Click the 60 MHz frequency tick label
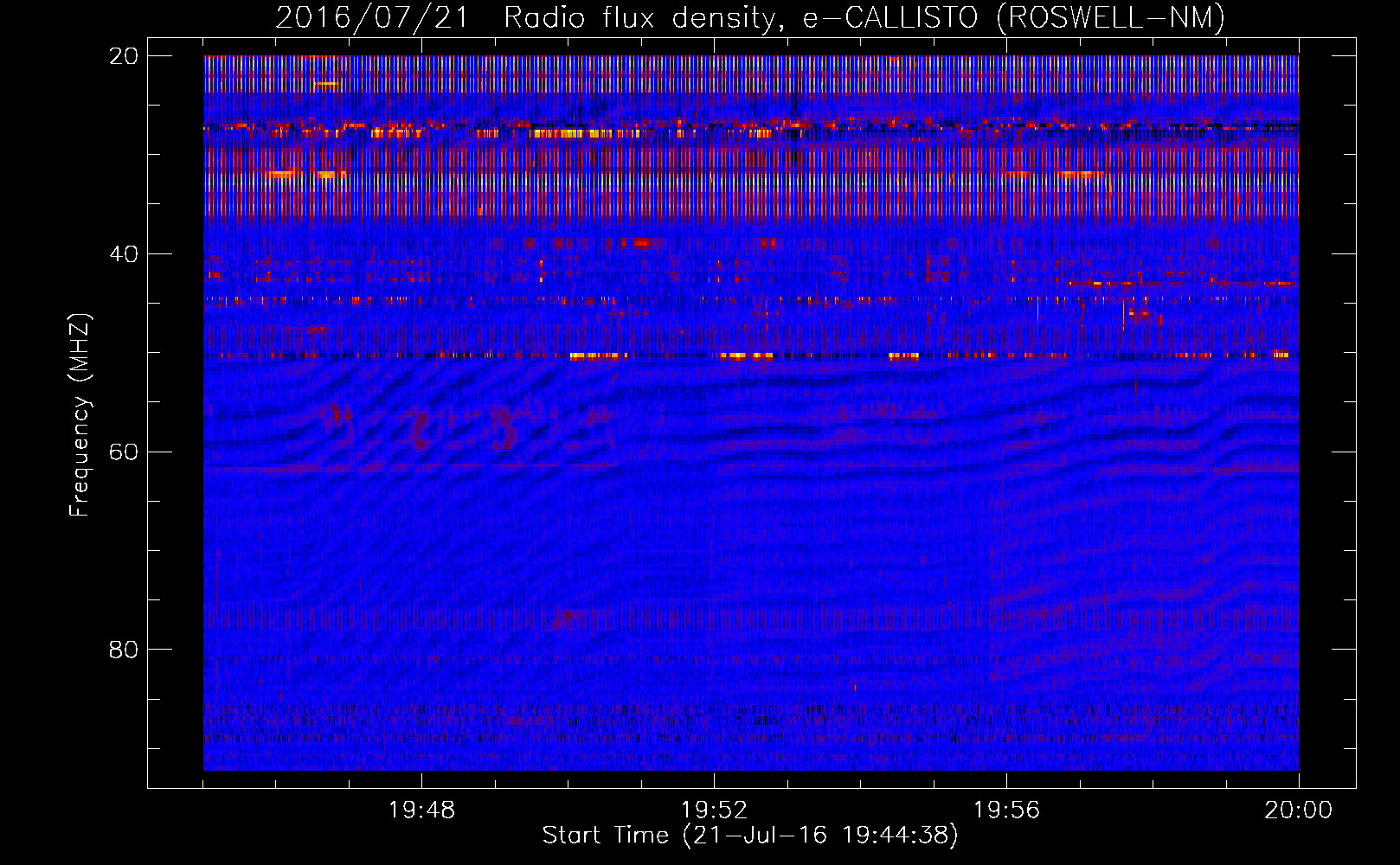Screen dimensions: 1400x865 (124, 452)
